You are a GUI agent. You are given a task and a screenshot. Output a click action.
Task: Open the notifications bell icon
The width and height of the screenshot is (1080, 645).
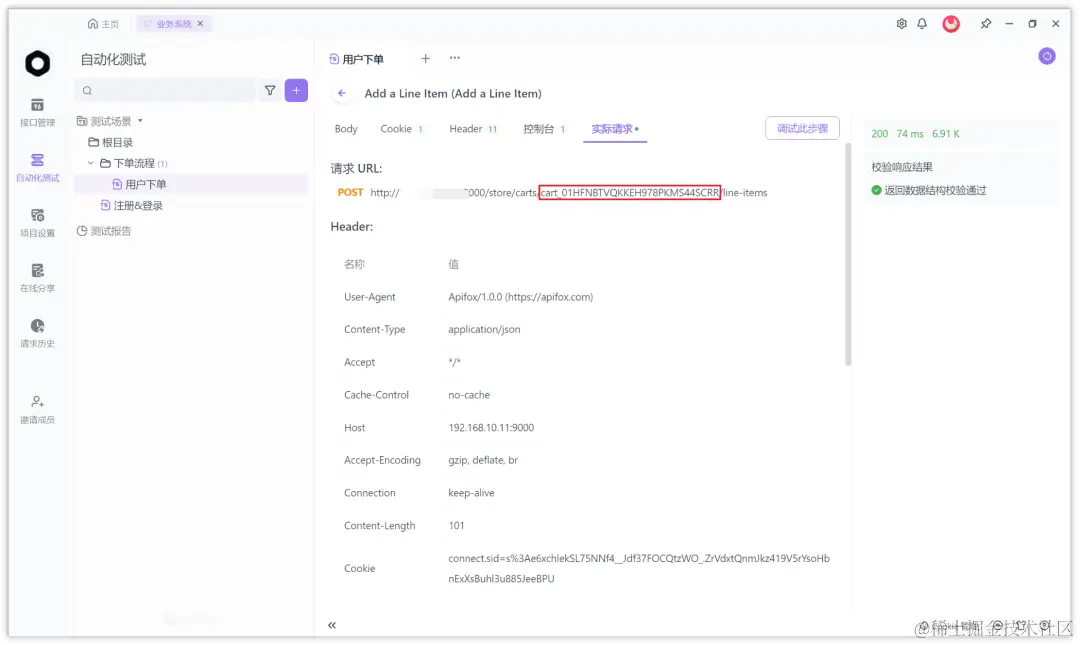coord(922,23)
